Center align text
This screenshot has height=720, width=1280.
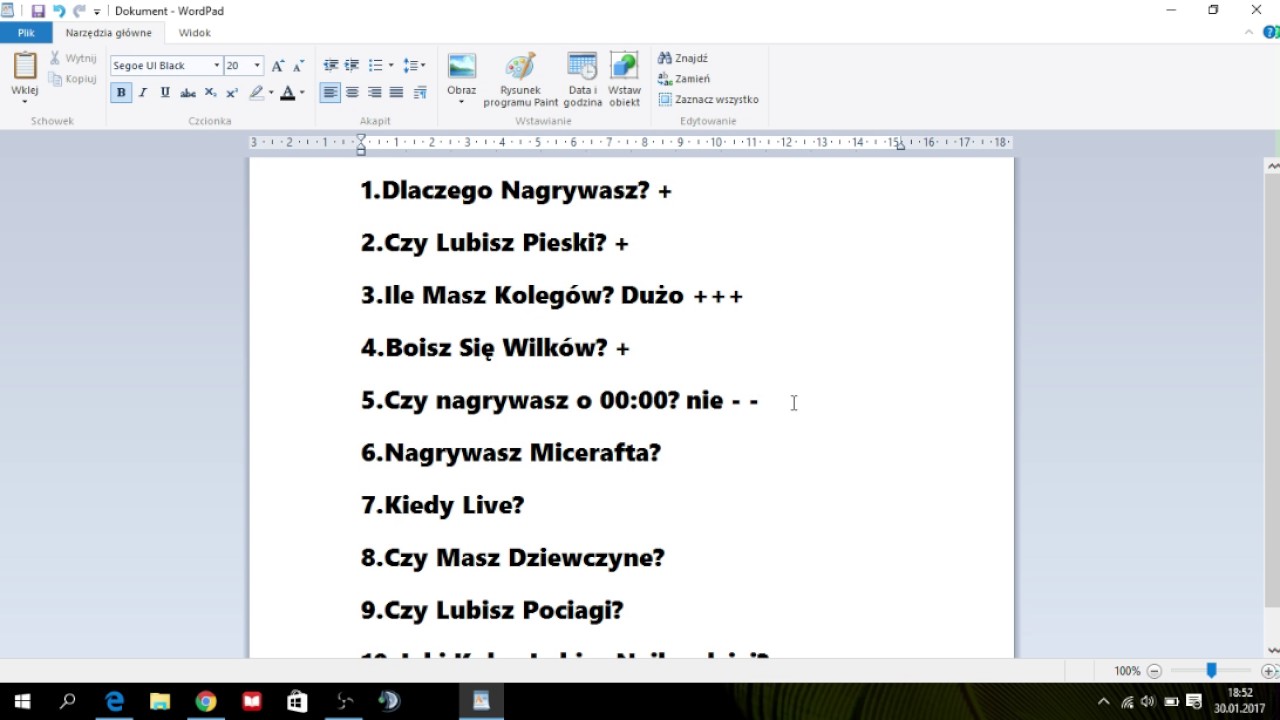coord(352,93)
